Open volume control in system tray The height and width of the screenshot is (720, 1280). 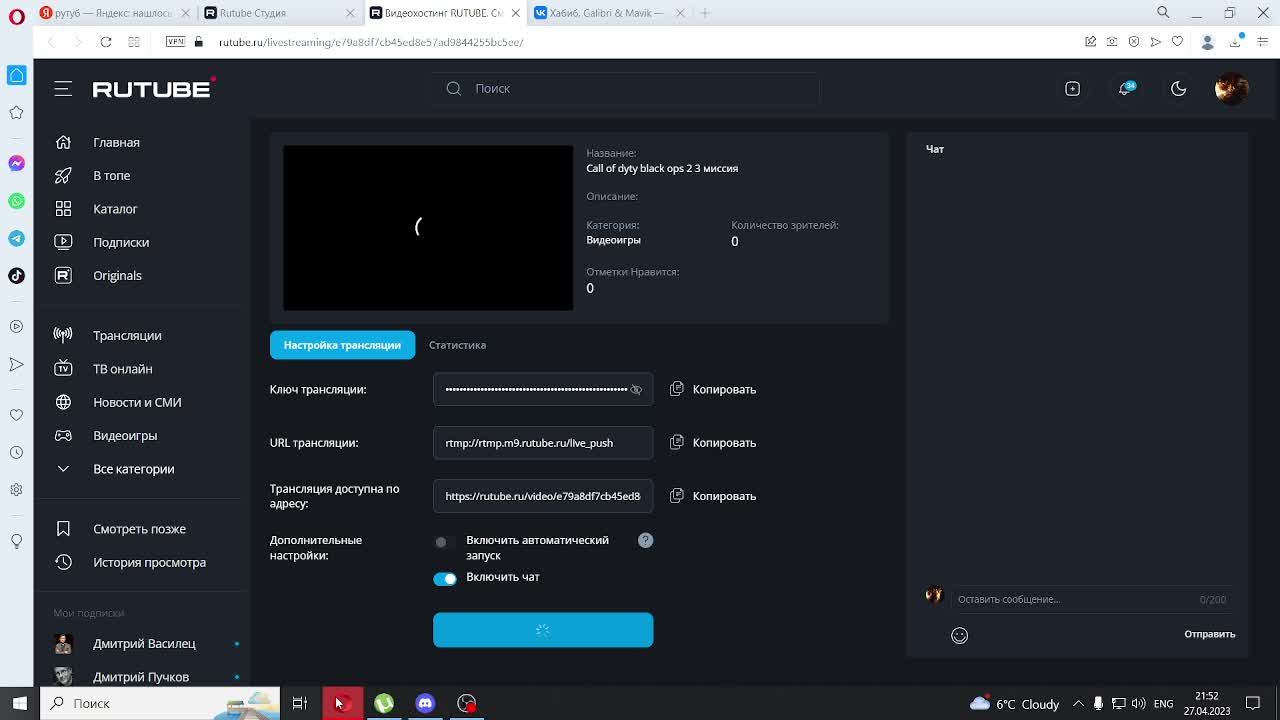pyautogui.click(x=1138, y=704)
